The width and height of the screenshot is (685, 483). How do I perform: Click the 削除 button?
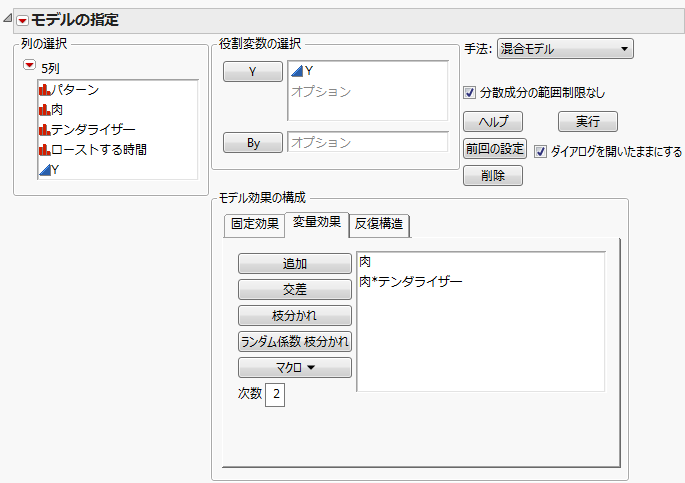(493, 176)
